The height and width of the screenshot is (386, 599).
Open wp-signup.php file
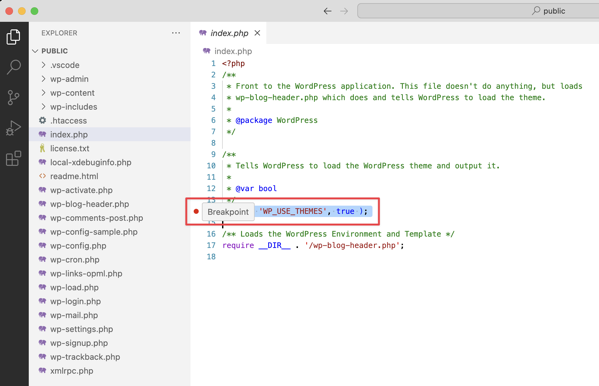(110, 343)
